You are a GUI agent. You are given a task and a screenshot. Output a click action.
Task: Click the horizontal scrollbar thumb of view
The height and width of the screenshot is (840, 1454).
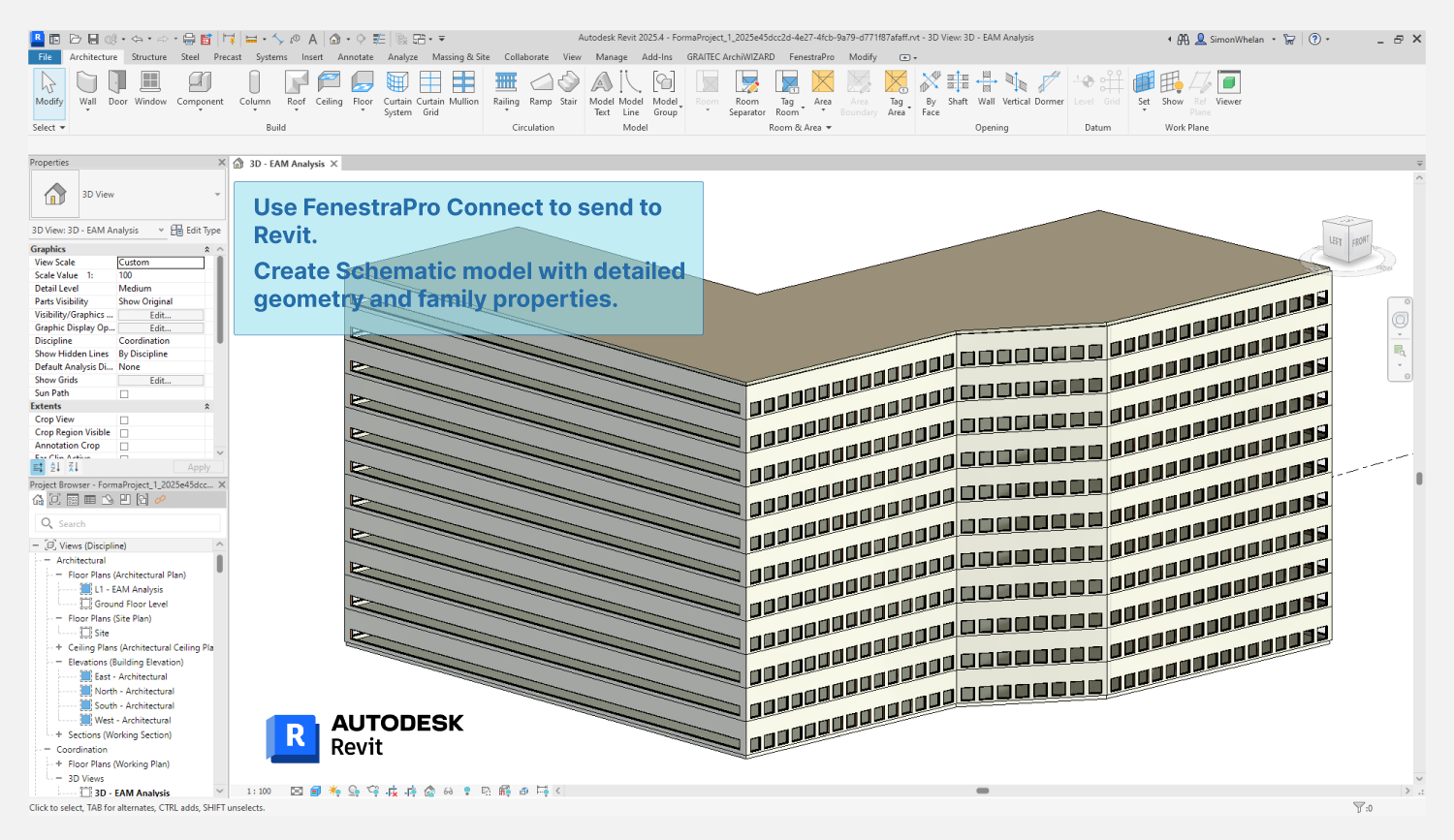click(x=982, y=791)
